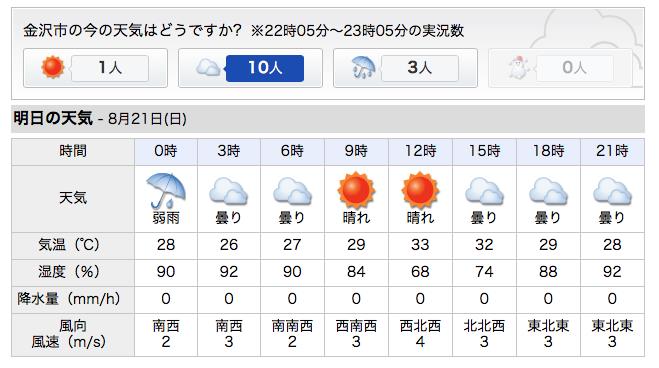Viewport: 659px width, 368px height.
Task: Click the 気温（℃） row label
Action: pos(69,245)
